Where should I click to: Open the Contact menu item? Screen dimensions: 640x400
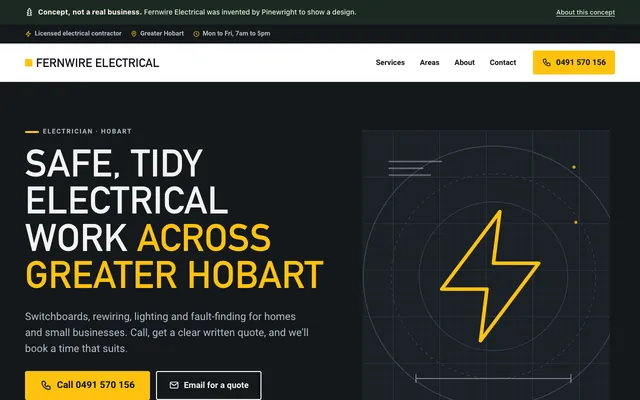[x=503, y=62]
